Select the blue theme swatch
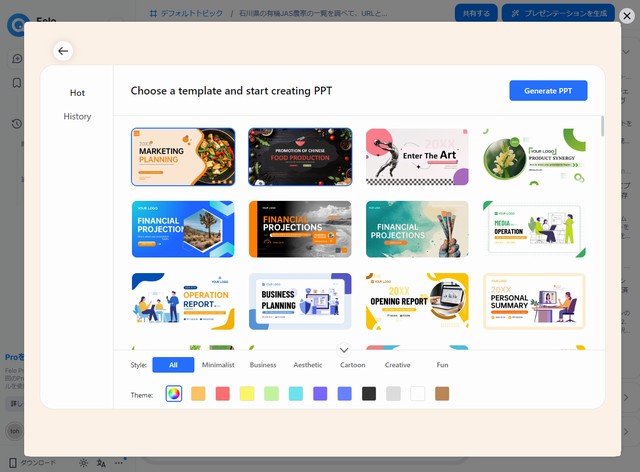The width and height of the screenshot is (640, 472). (344, 394)
